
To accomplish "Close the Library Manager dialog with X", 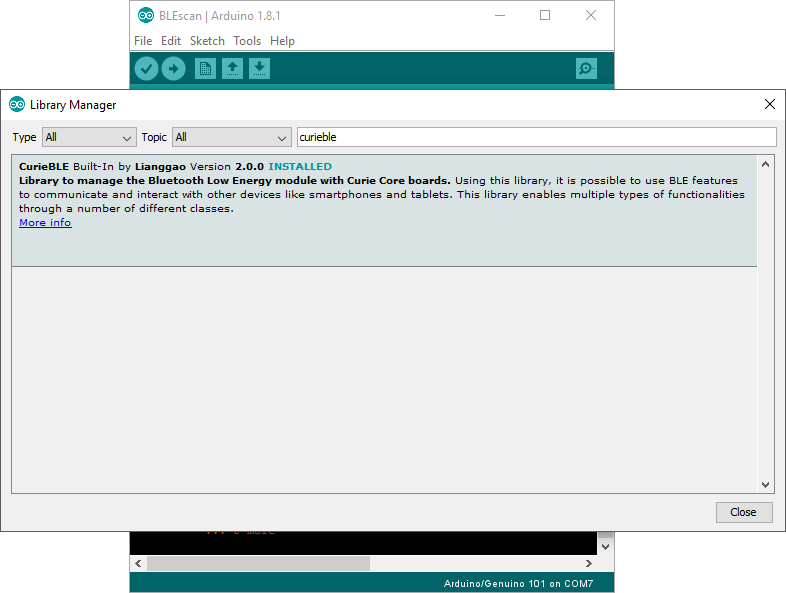I will [x=770, y=104].
